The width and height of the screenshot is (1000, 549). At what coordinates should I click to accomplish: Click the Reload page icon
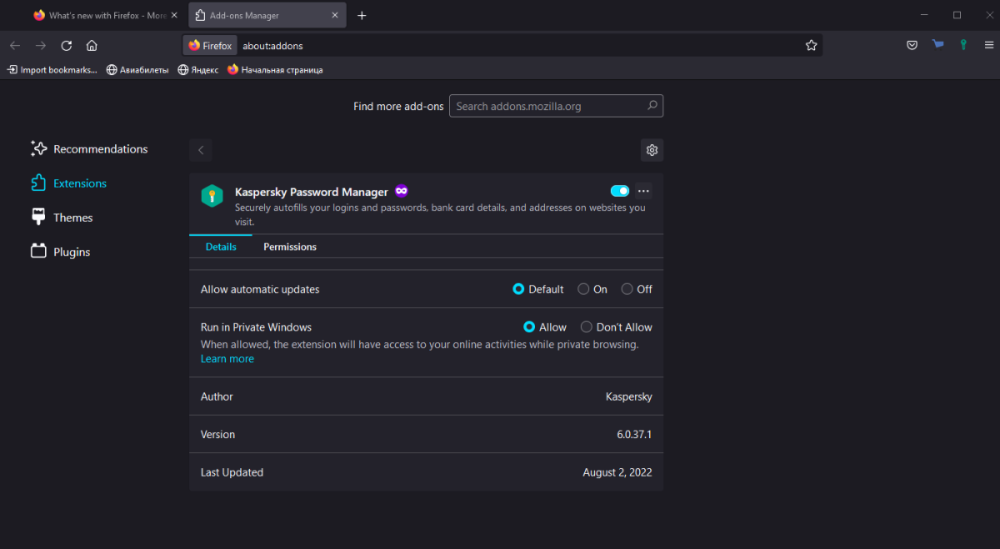pyautogui.click(x=66, y=45)
